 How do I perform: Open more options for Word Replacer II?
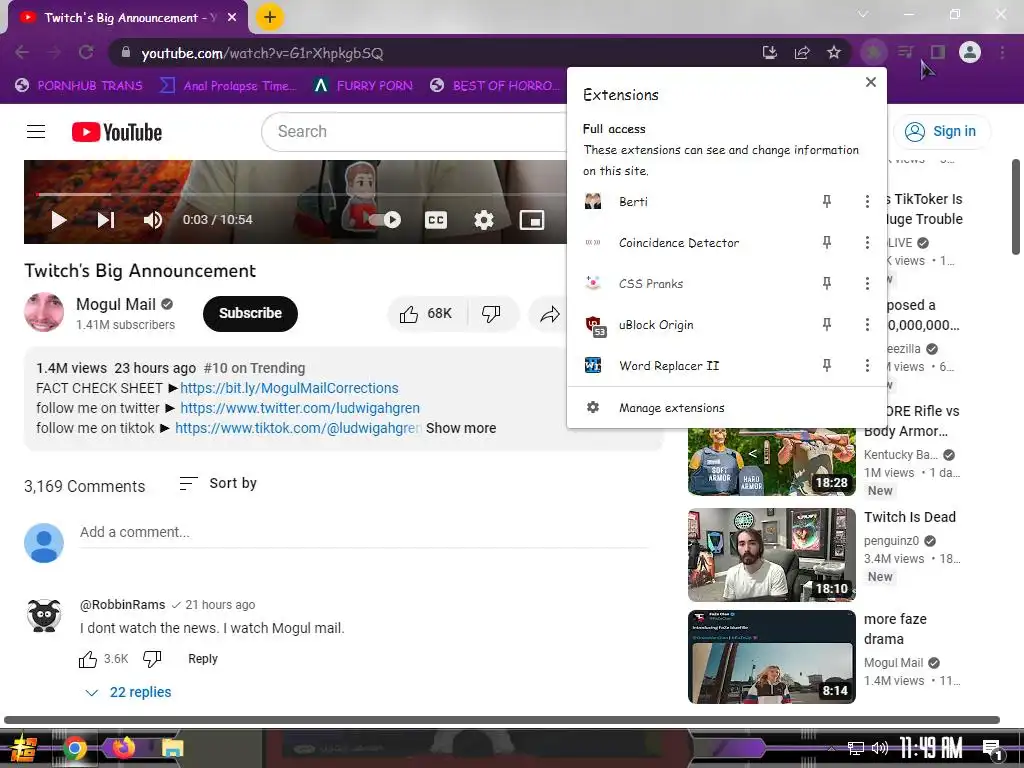[867, 366]
